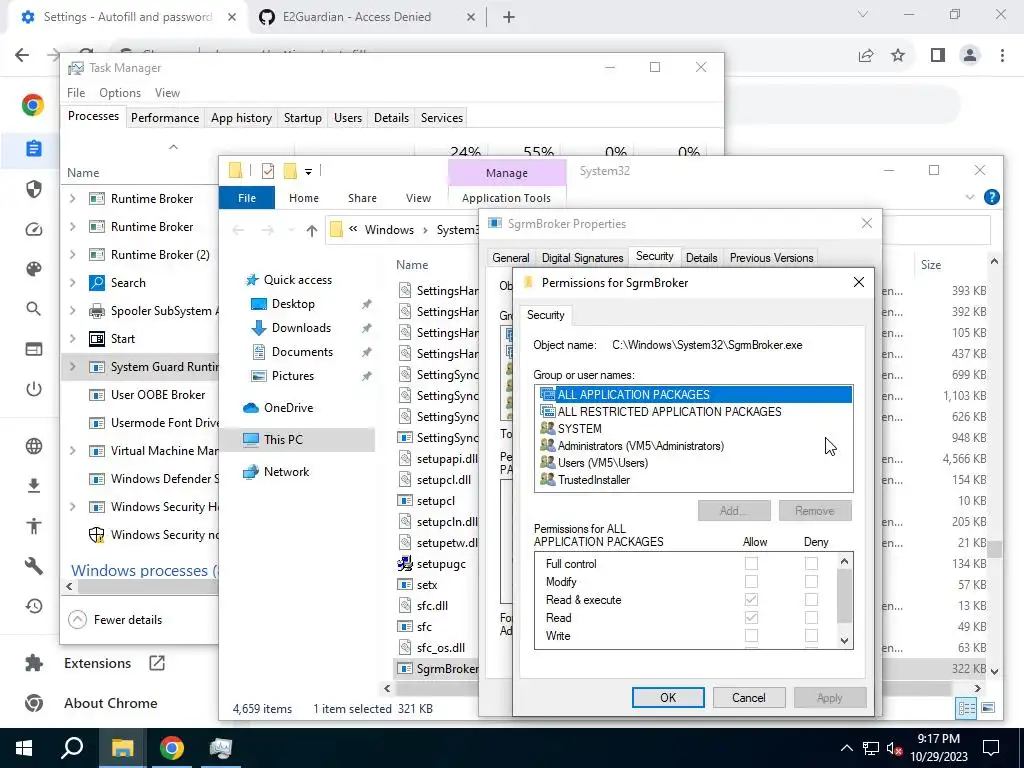Toggle Write Allow checkbox

tap(752, 635)
